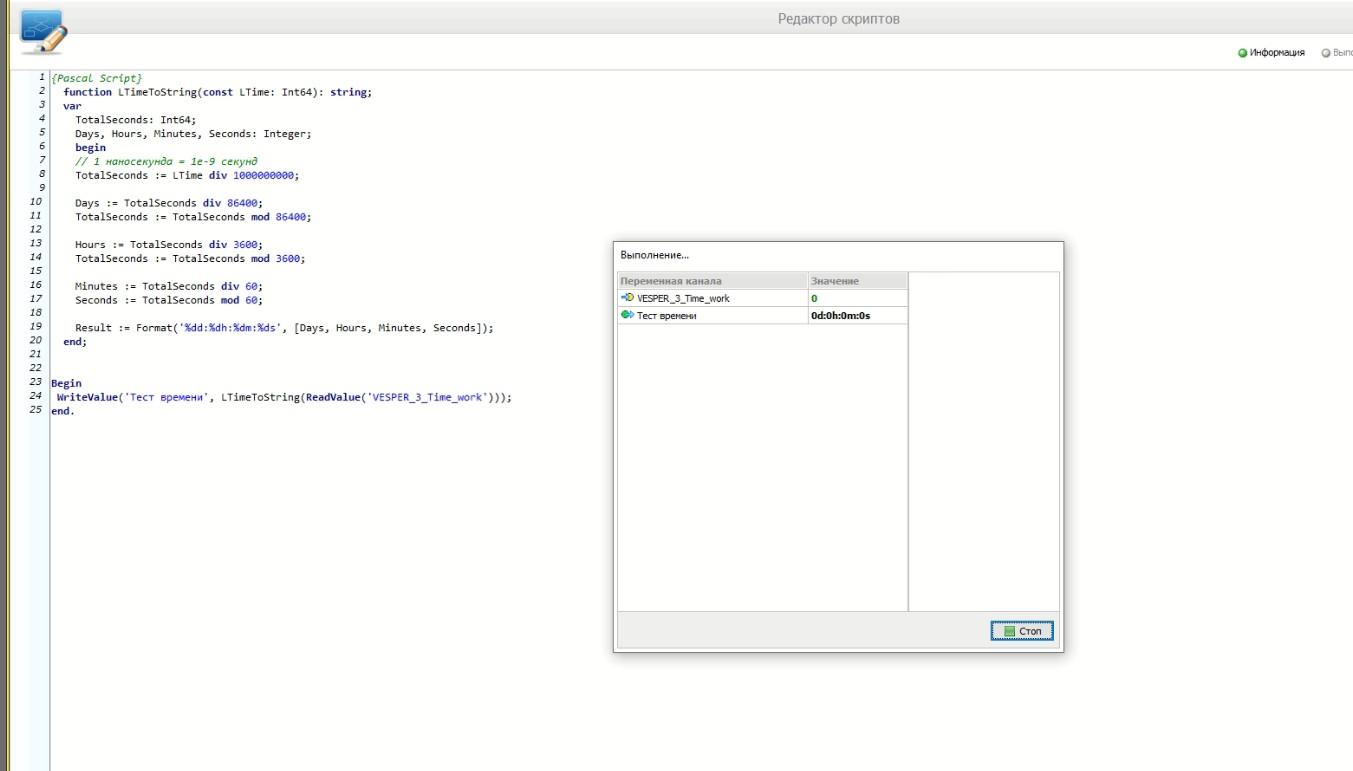The image size is (1353, 771).
Task: Click line number 12 in the gutter
Action: click(36, 230)
